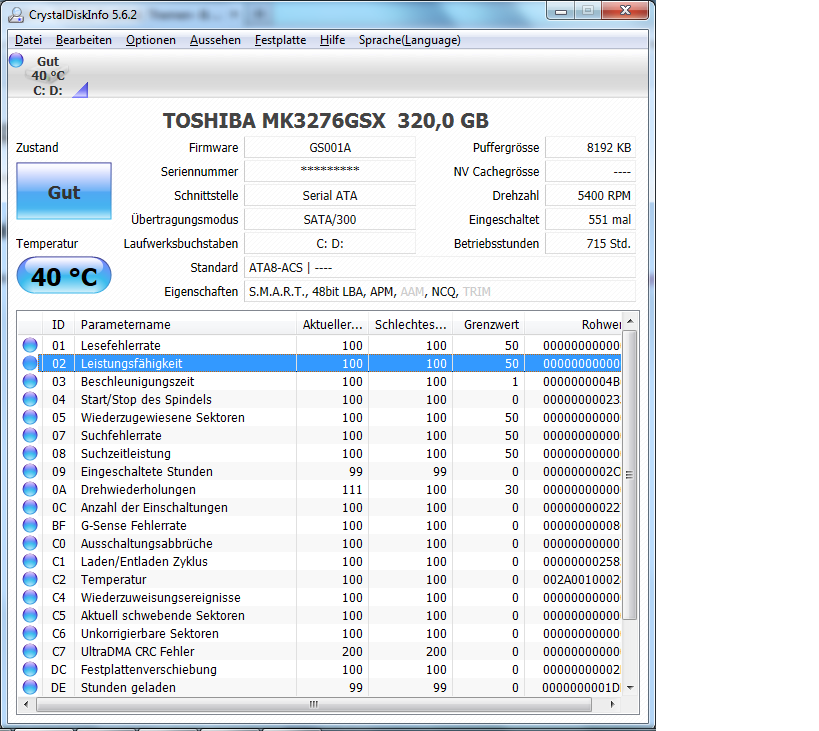This screenshot has height=731, width=819.
Task: Click the horizontal scrollbar right arrow
Action: click(612, 704)
